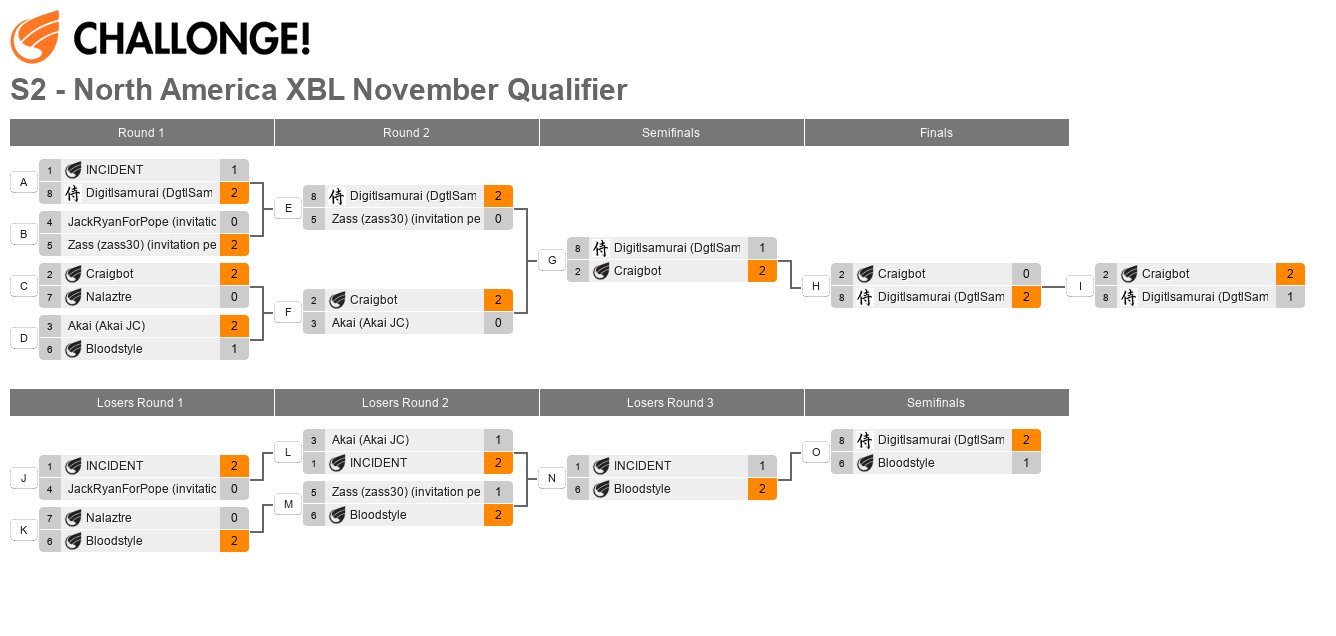Click Craigbot's orange score in match C
Screen dimensions: 1336x636
click(234, 274)
